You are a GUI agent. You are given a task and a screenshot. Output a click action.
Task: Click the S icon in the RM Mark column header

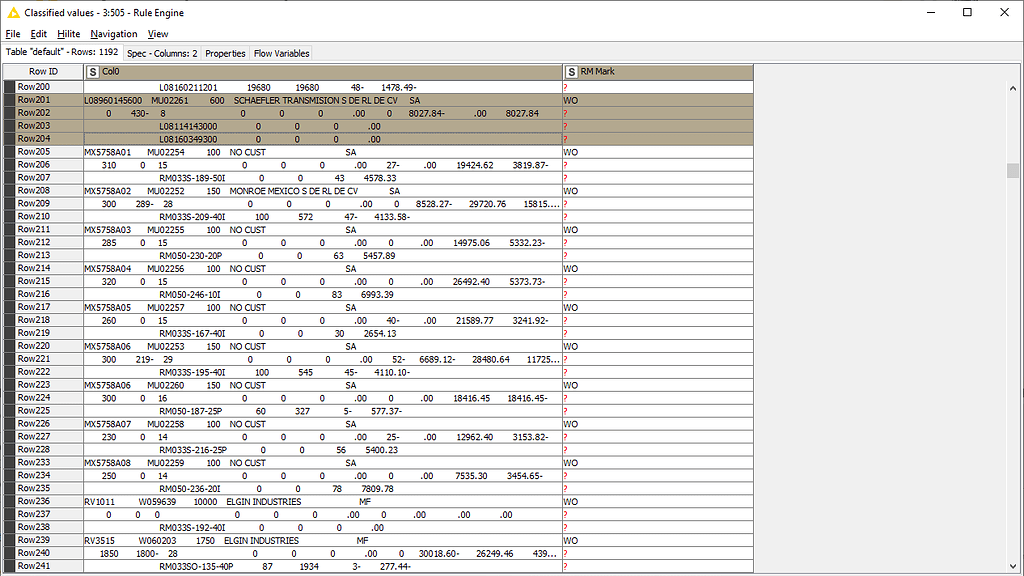click(572, 71)
